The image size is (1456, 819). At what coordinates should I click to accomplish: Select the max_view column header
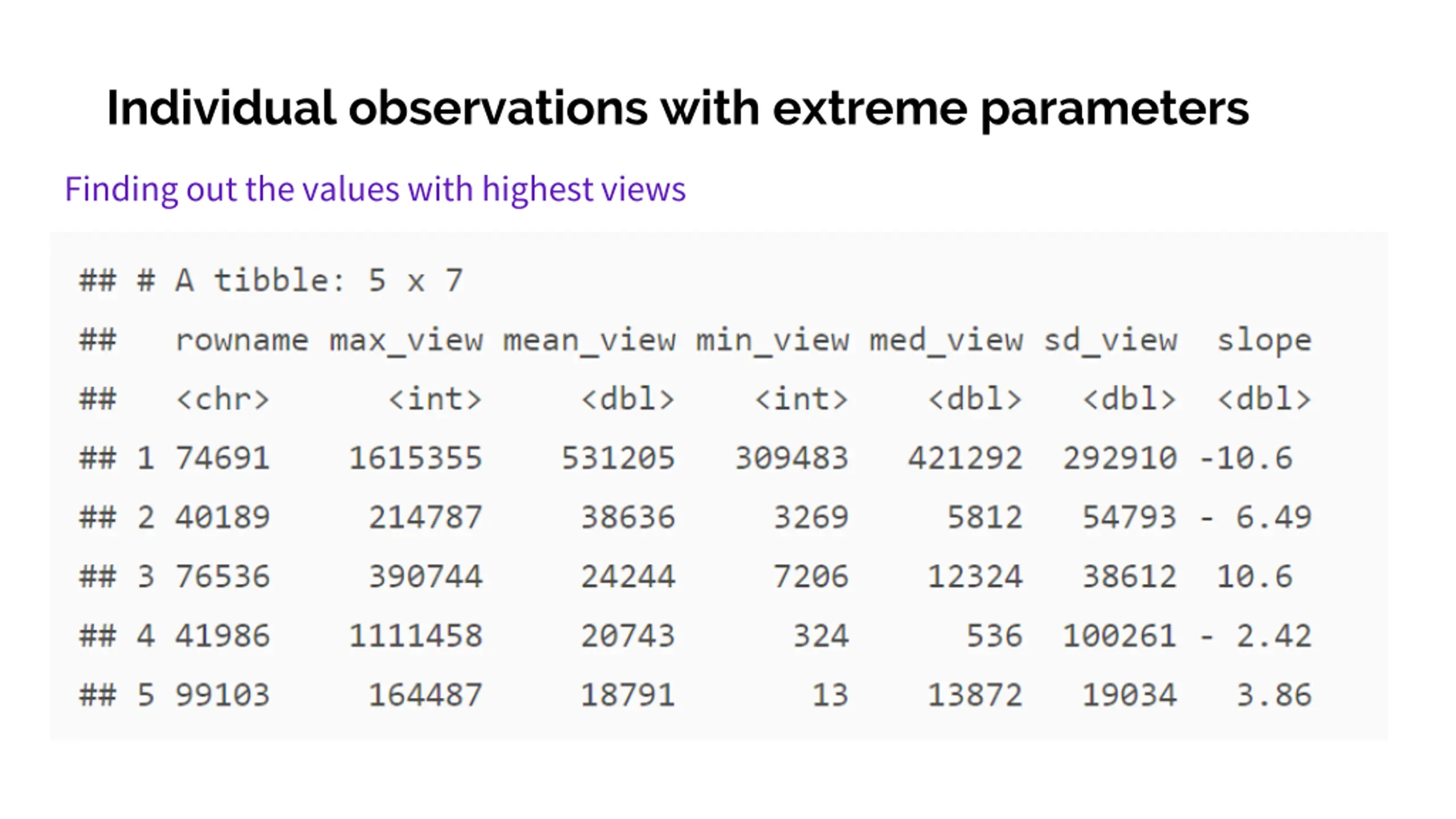406,340
